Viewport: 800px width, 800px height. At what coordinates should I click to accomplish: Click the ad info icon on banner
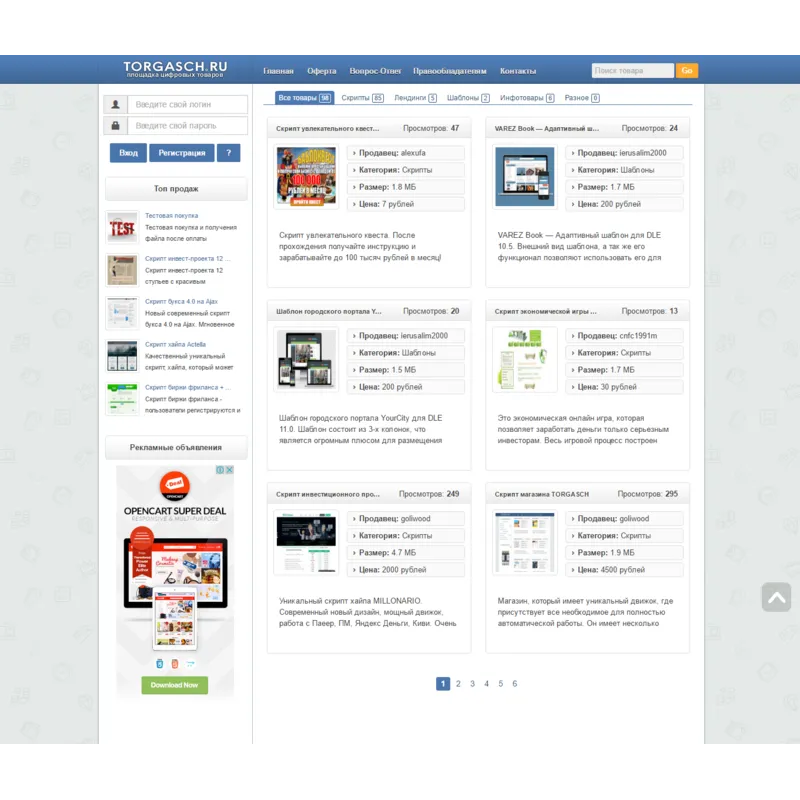(x=220, y=470)
